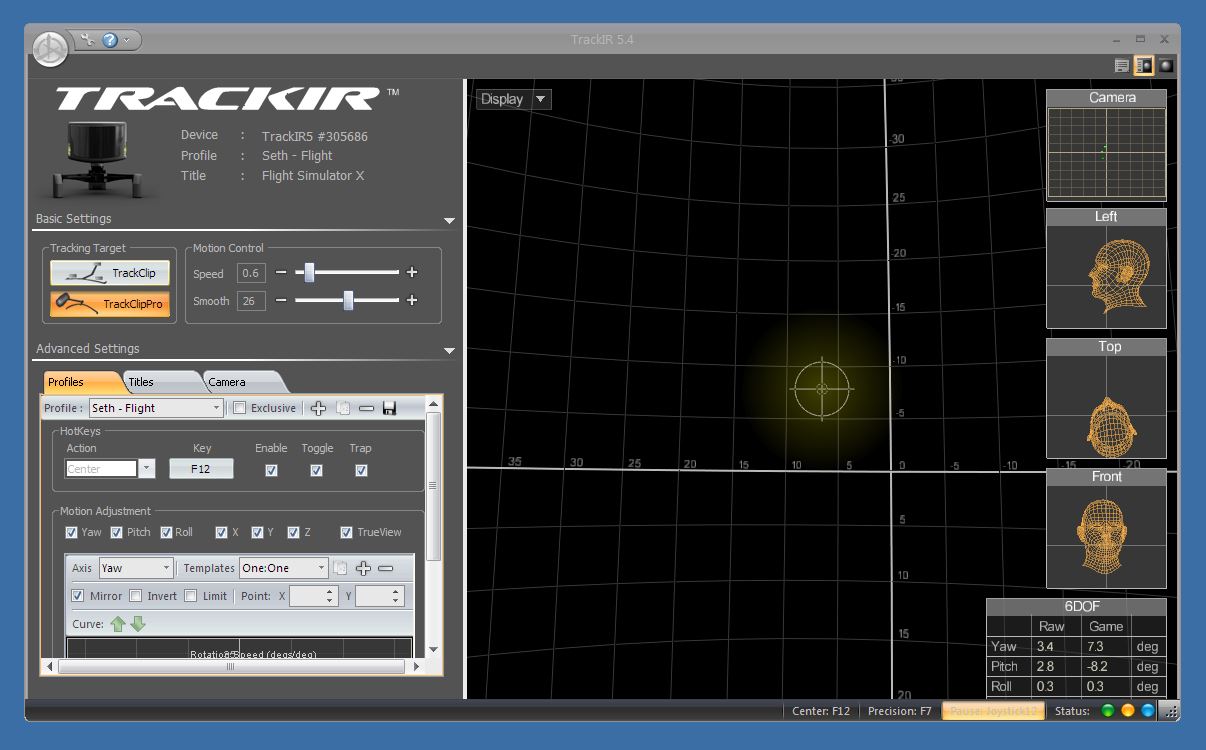Click the Pause: Joystick13 status bar item

(x=994, y=711)
